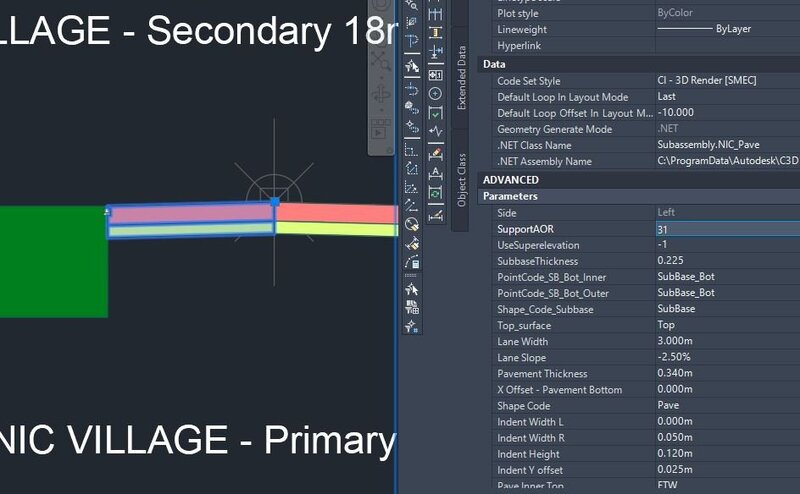This screenshot has height=494, width=800.
Task: Select the red pavement shape right of baseline
Action: 337,213
